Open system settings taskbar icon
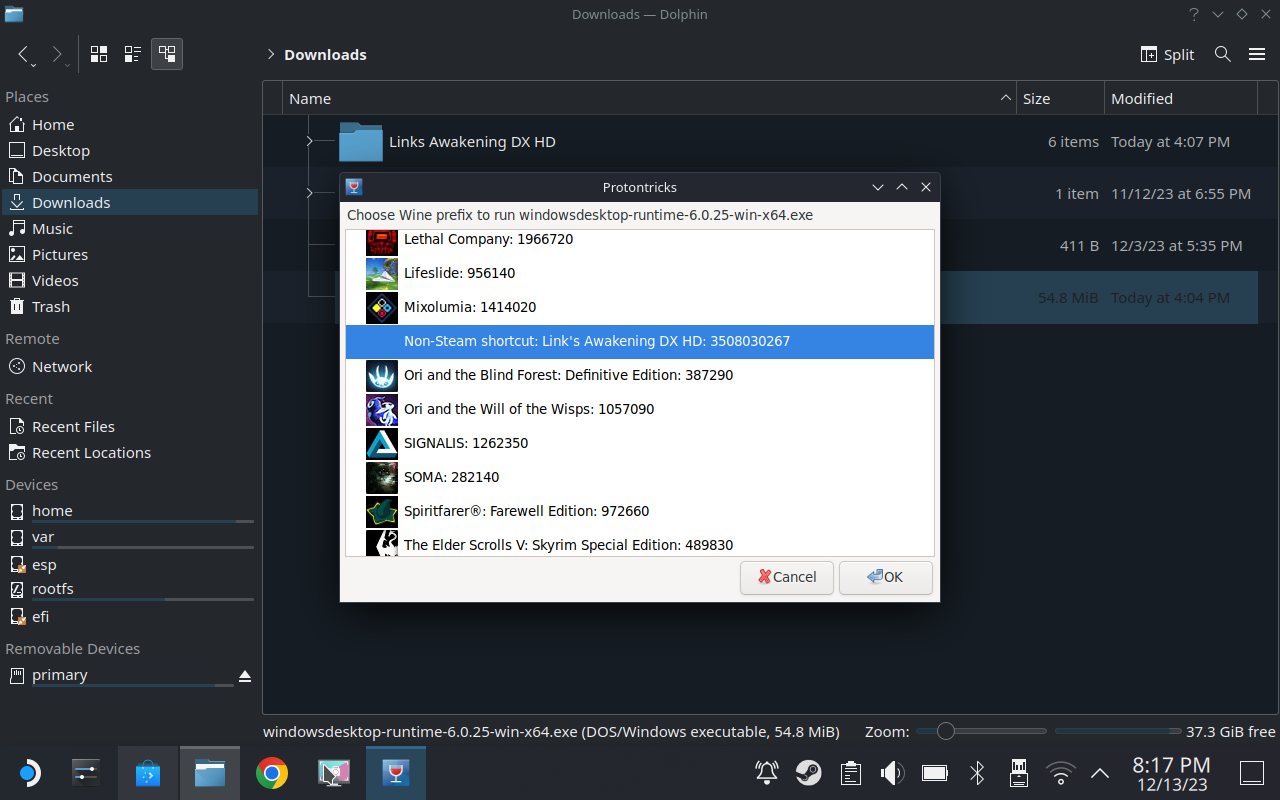This screenshot has height=800, width=1280. (x=86, y=773)
